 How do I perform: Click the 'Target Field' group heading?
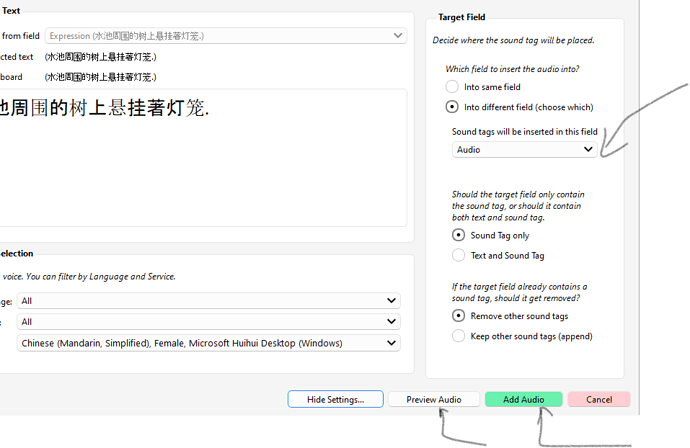coord(463,17)
